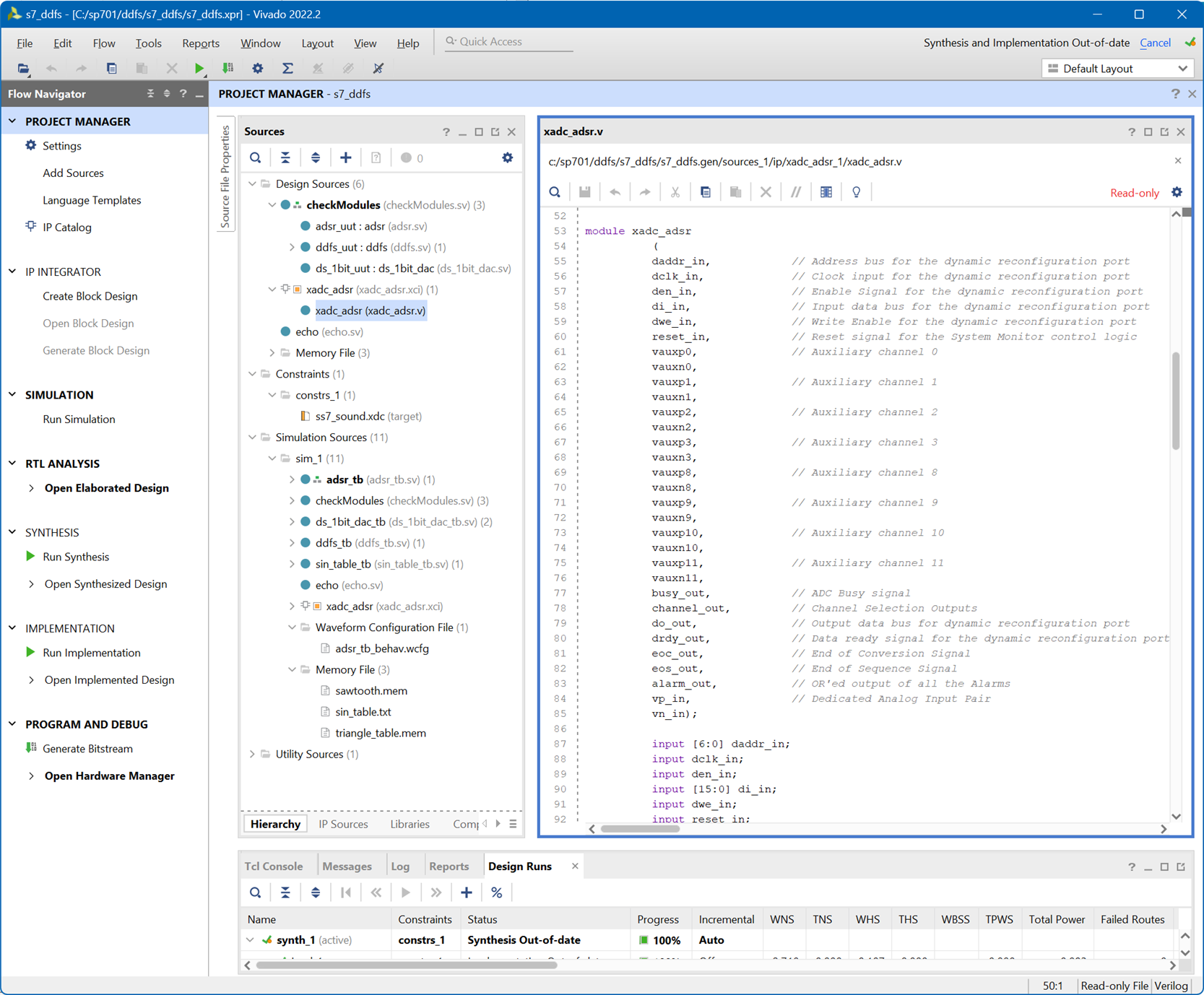This screenshot has height=995, width=1204.
Task: Click the Quick Access search field
Action: [x=508, y=42]
